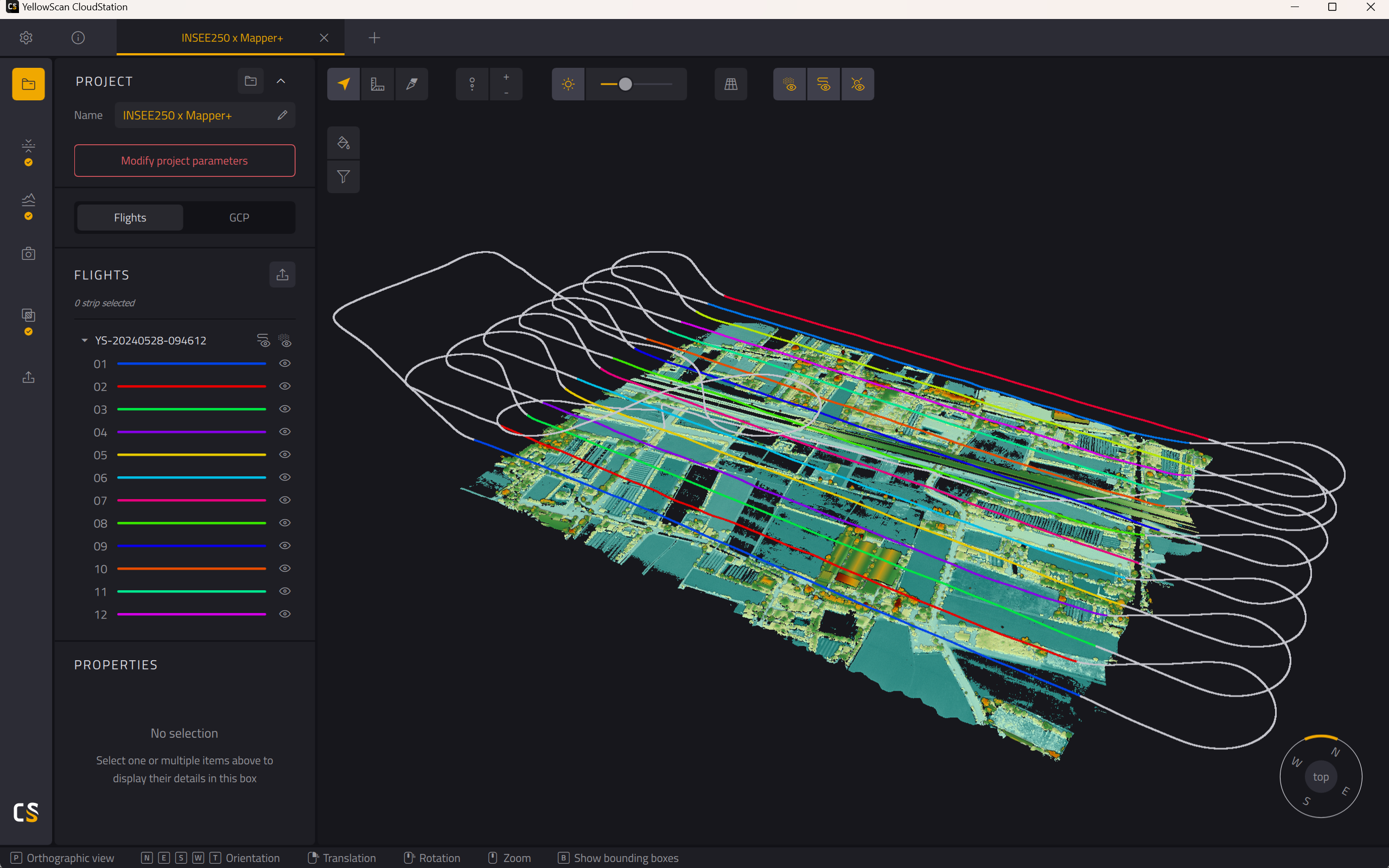
Task: Add a new project tab with plus
Action: 374,38
